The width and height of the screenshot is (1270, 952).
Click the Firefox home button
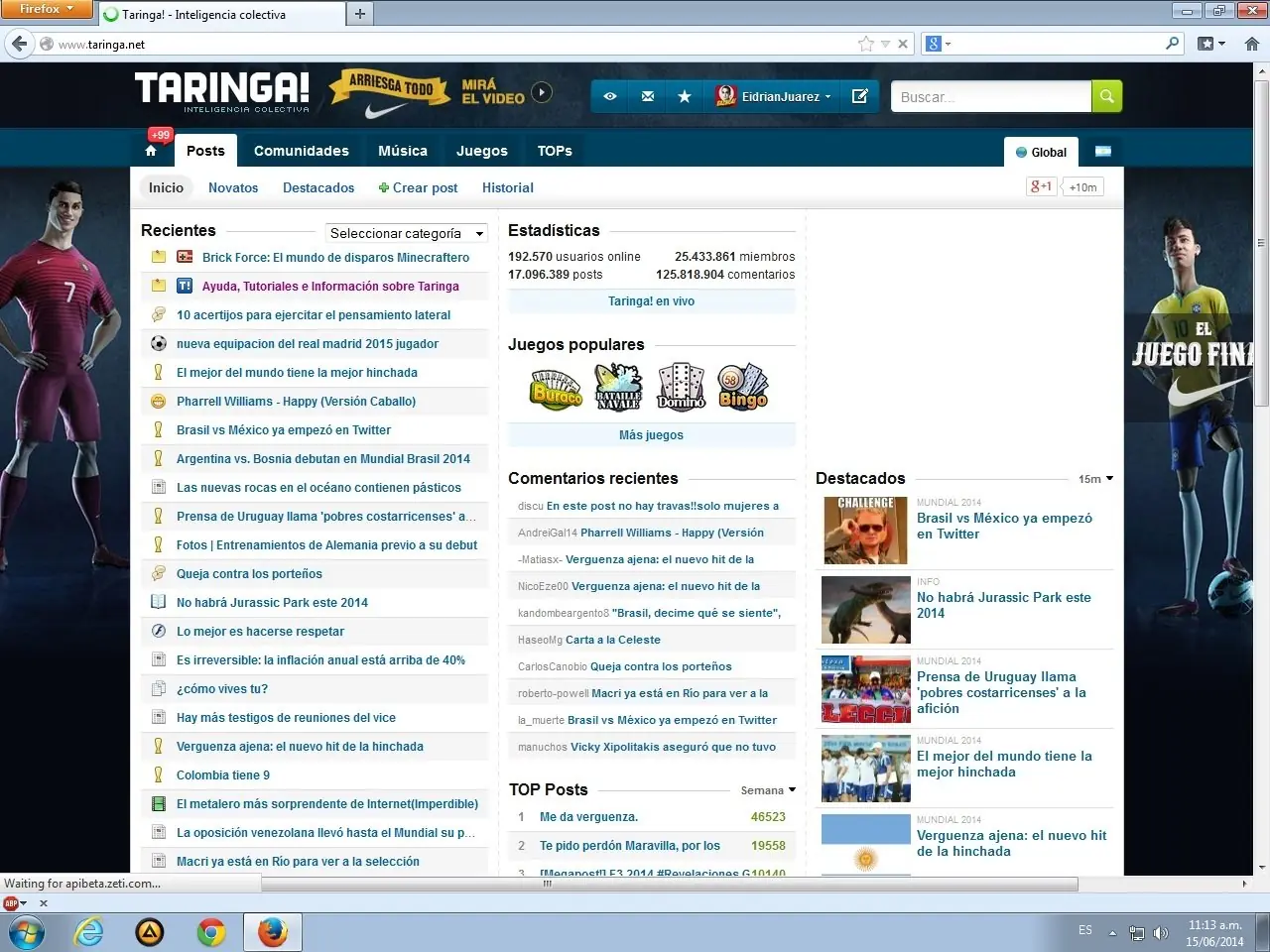[1251, 44]
